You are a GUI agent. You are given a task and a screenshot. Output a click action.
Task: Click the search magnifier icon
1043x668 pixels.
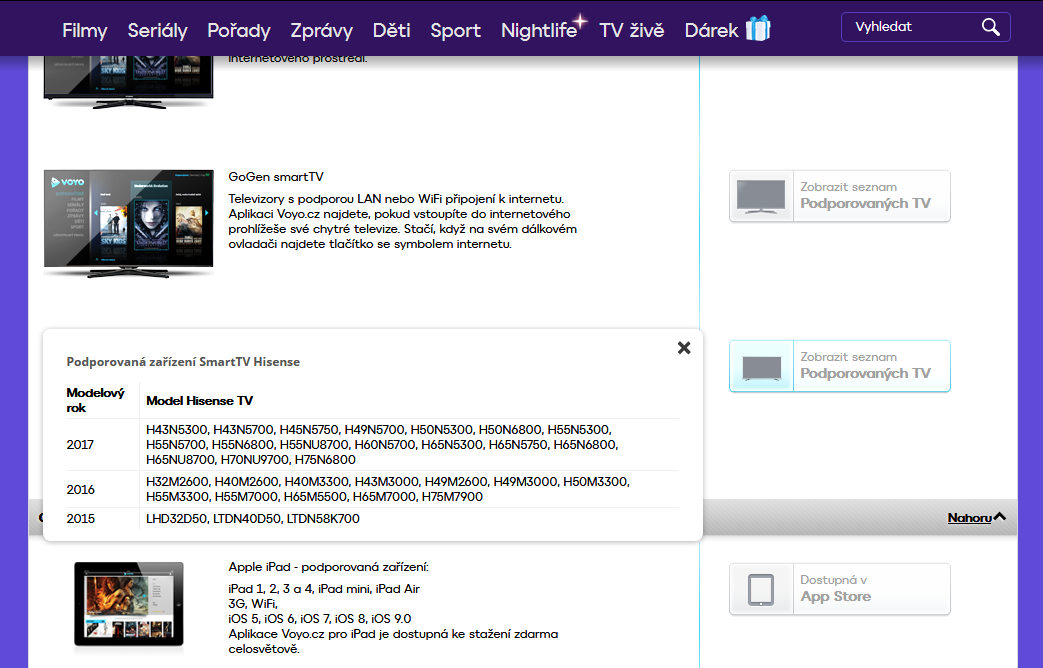click(x=990, y=27)
